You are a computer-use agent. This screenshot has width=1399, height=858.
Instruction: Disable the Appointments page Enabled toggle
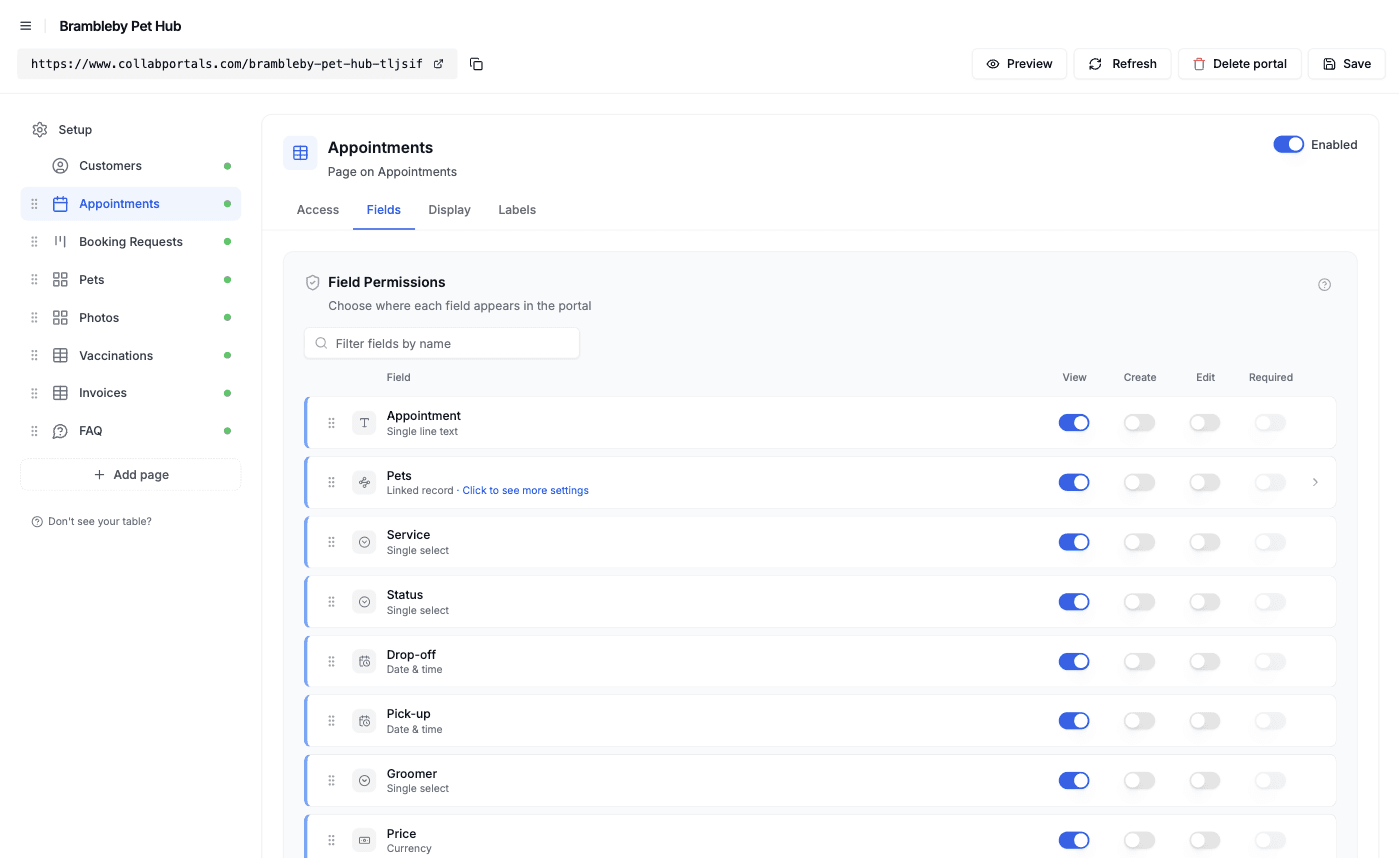coord(1288,145)
